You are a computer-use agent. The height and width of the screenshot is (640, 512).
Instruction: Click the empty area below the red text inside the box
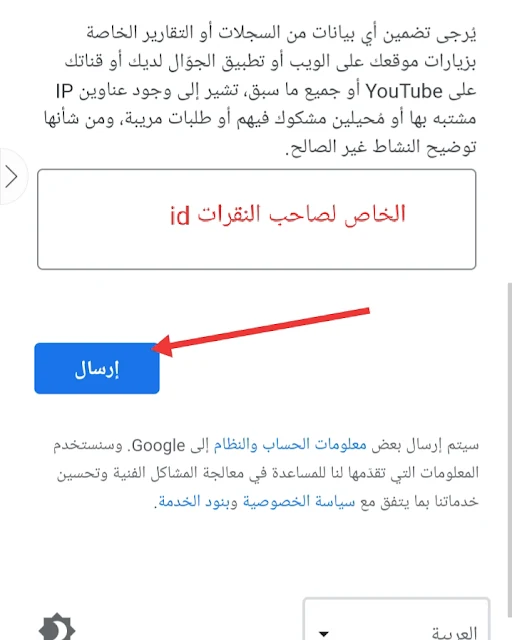[256, 249]
